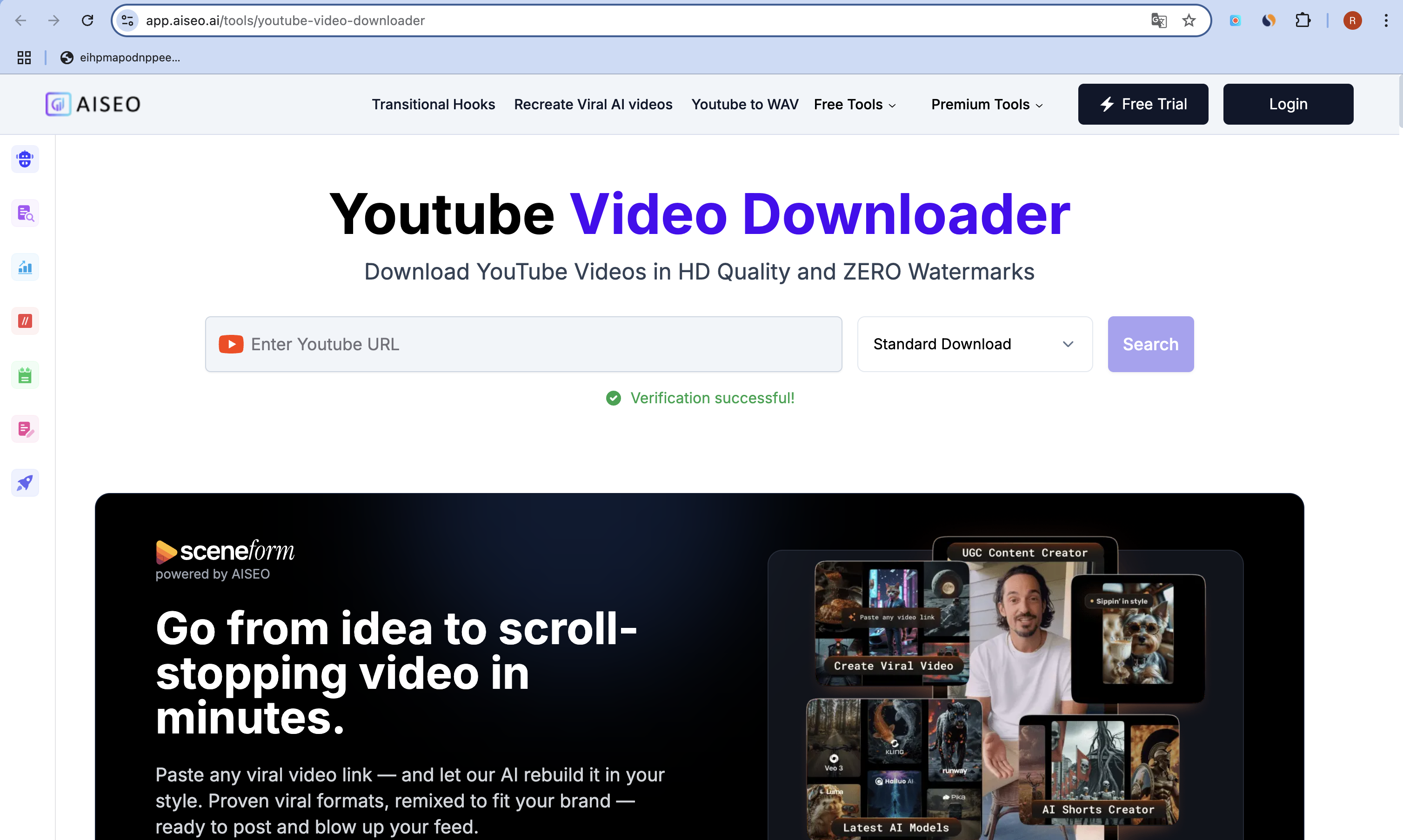Click the 'powered by AISEO' text
Image resolution: width=1403 pixels, height=840 pixels.
tap(213, 574)
